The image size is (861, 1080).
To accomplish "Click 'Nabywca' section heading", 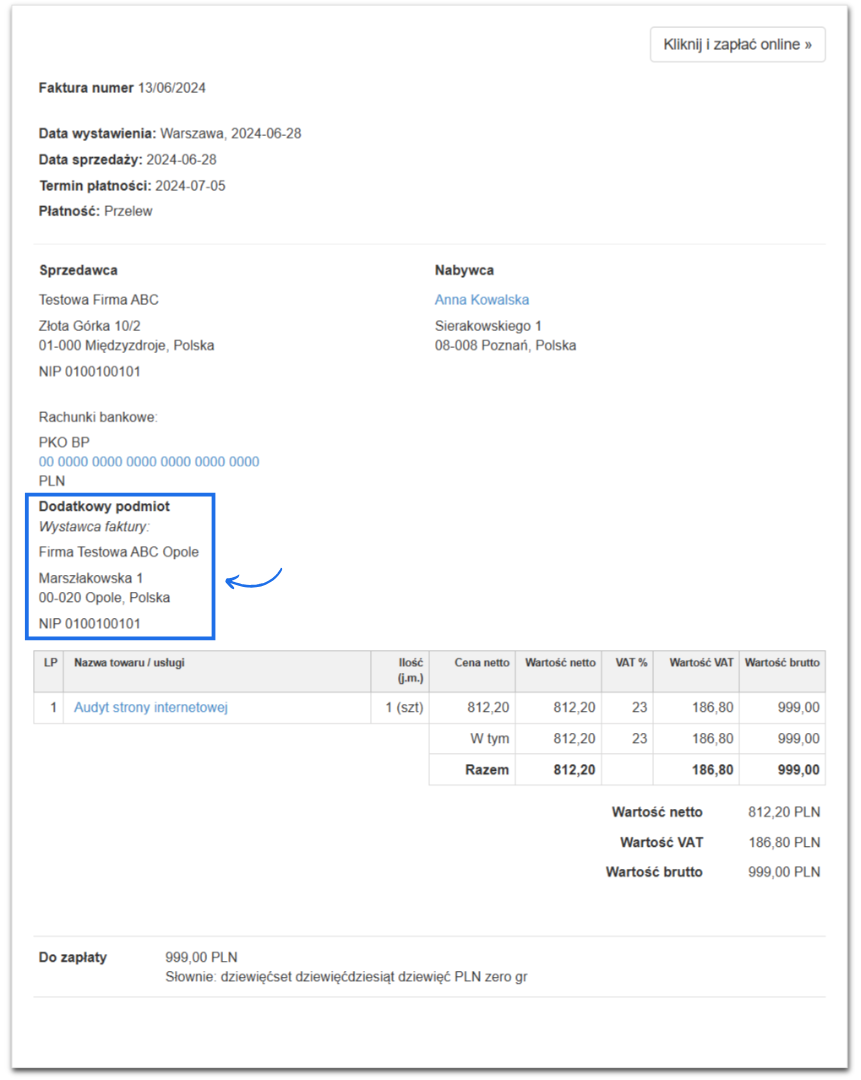I will point(464,270).
